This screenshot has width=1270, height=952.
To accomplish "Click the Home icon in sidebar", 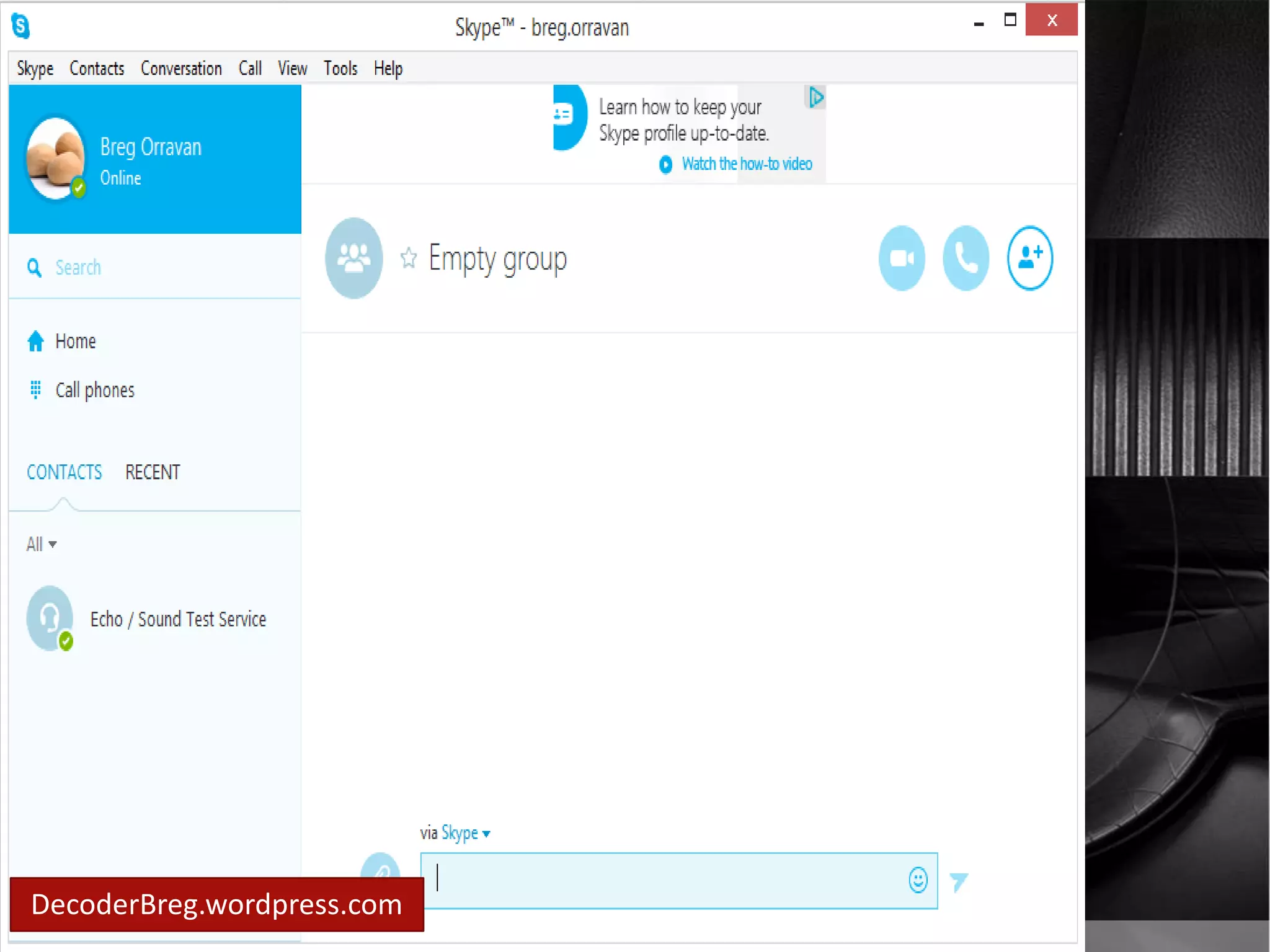I will point(36,342).
